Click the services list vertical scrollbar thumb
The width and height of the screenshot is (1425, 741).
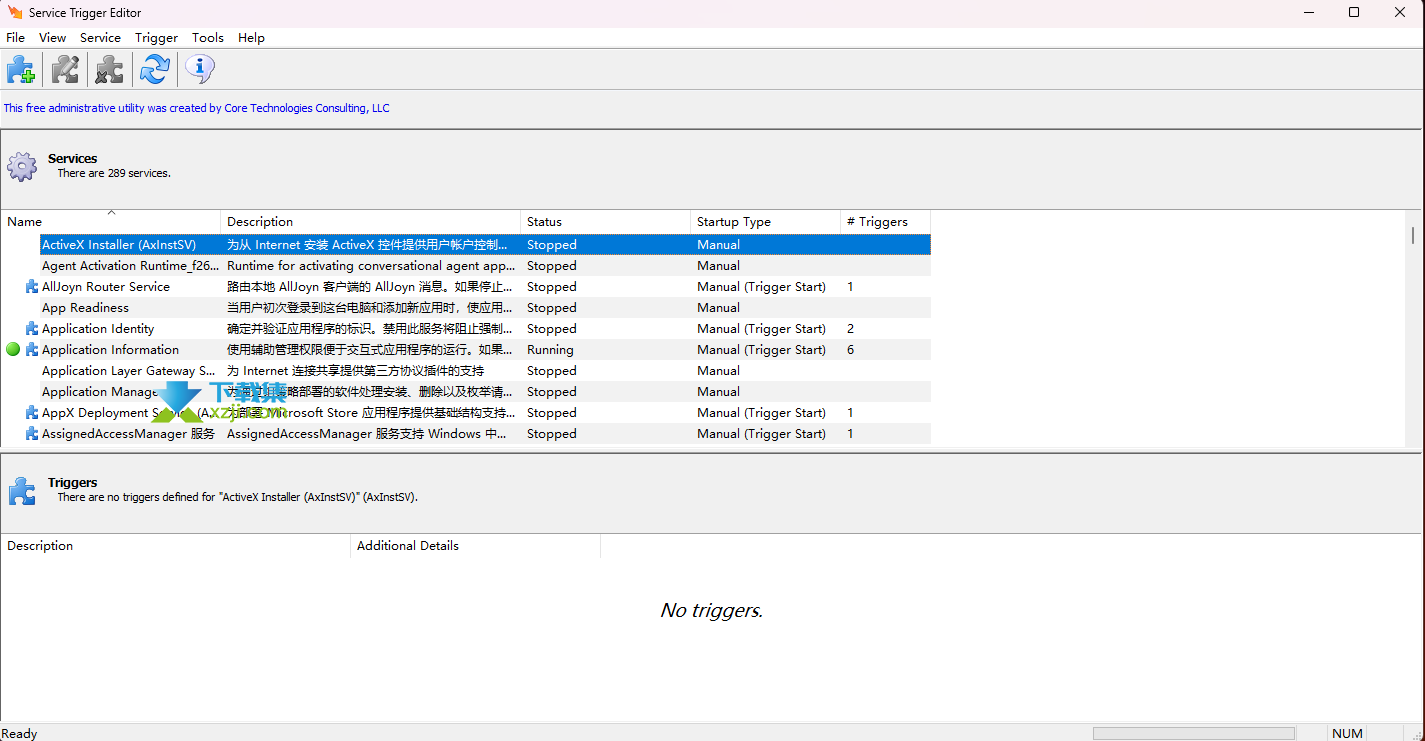(1413, 235)
